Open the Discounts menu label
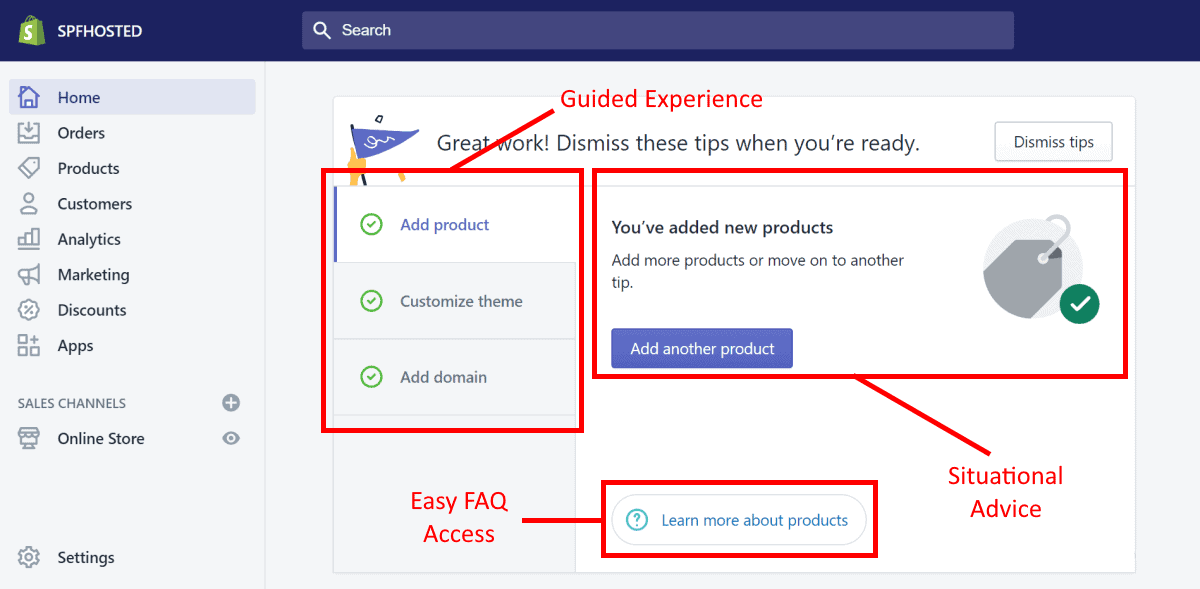This screenshot has width=1200, height=589. 92,310
